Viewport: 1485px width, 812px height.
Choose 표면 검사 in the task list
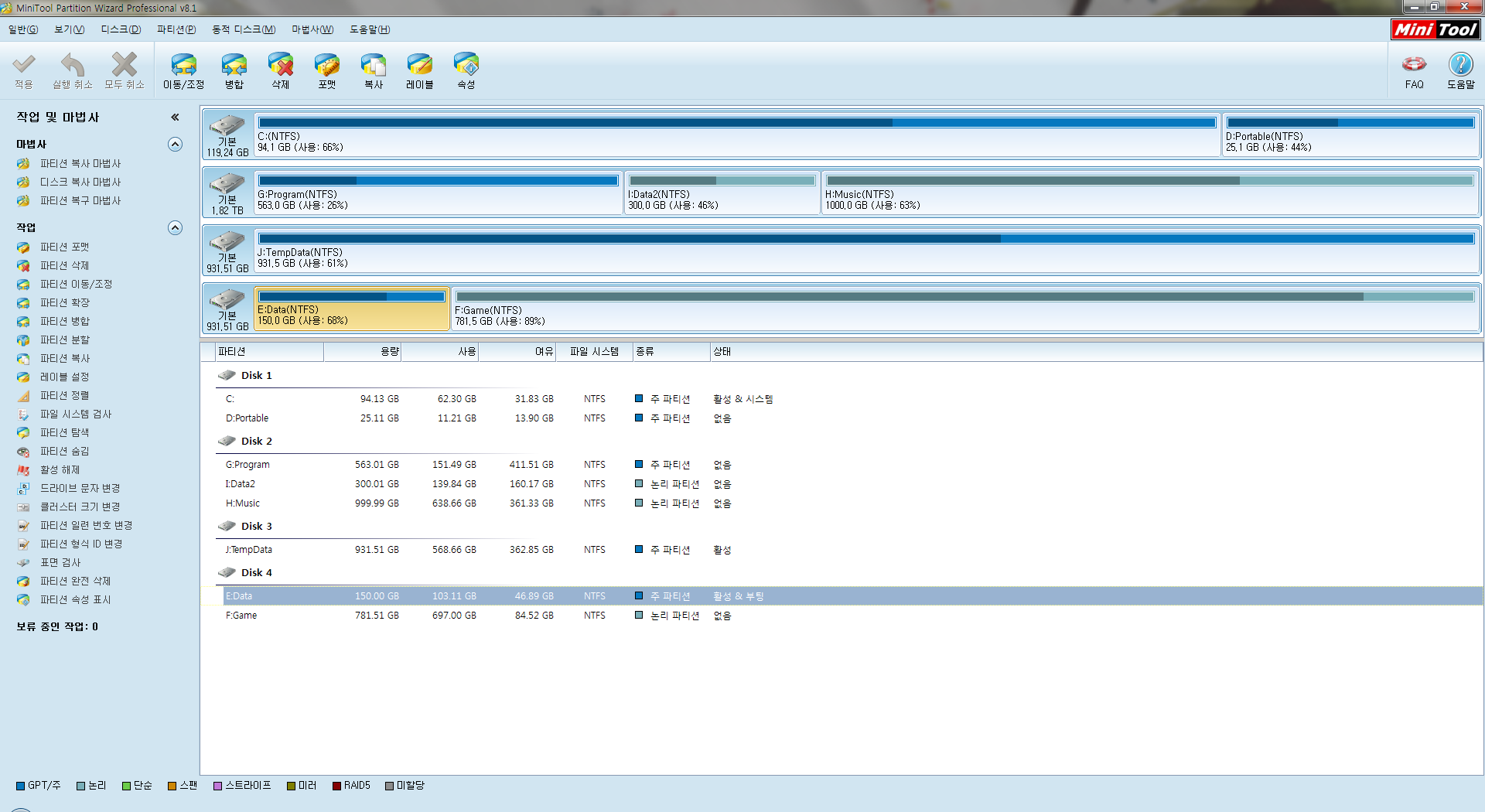click(x=60, y=563)
